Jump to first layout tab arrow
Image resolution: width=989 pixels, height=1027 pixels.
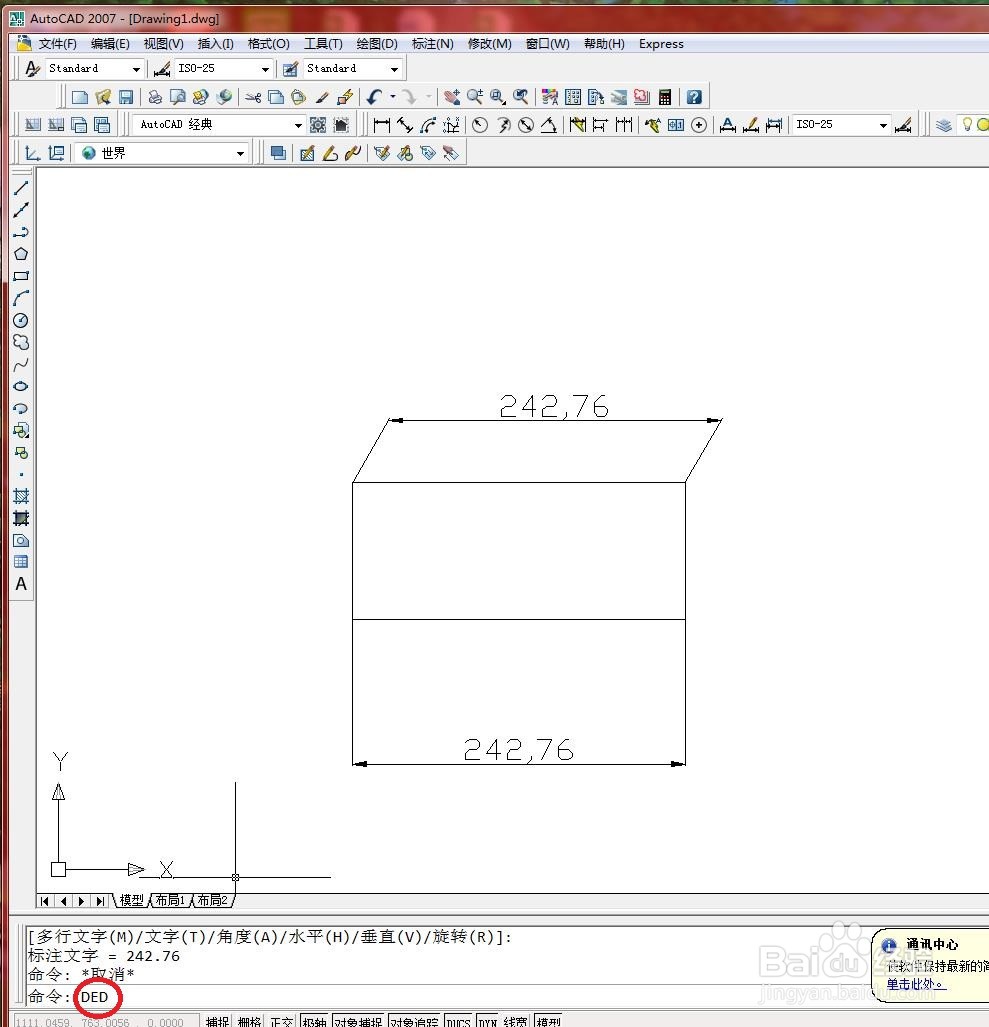[x=44, y=901]
